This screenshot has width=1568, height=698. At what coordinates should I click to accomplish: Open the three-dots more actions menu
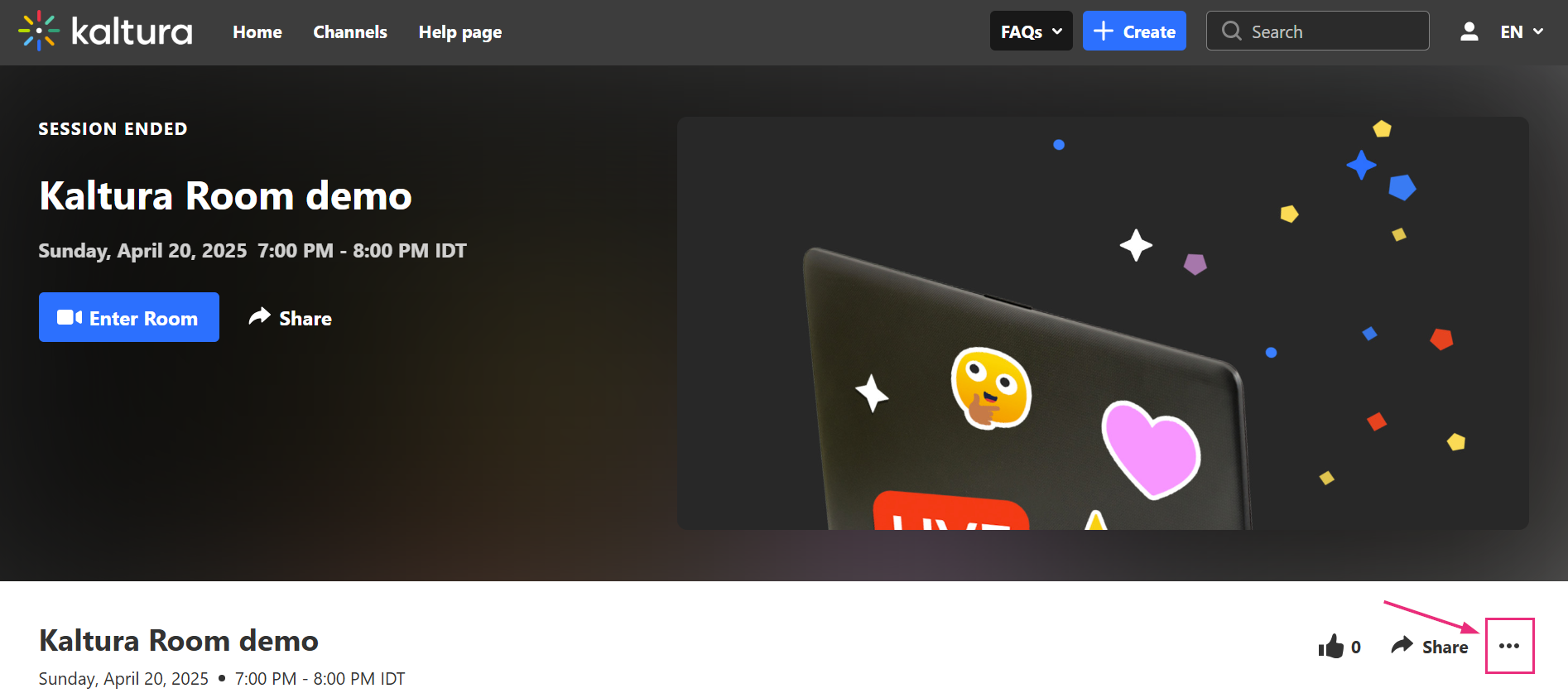(1509, 646)
